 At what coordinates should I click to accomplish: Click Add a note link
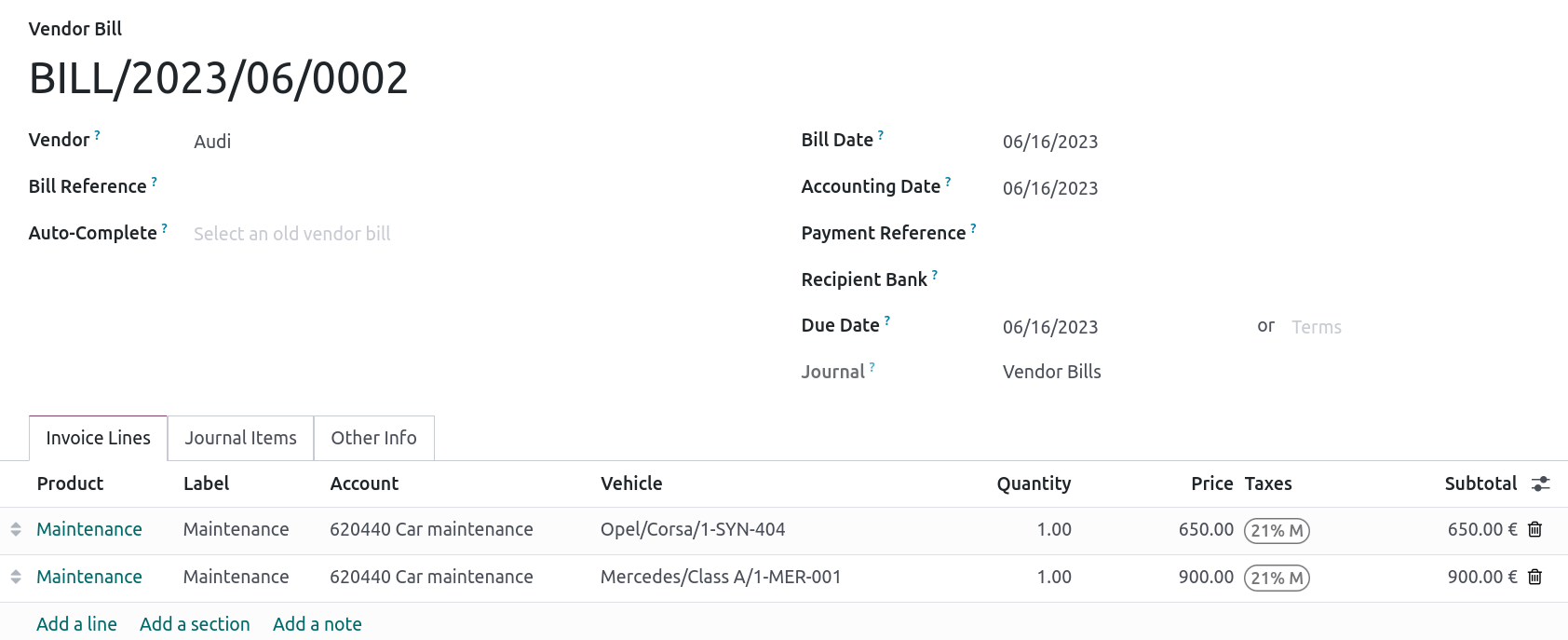[317, 624]
